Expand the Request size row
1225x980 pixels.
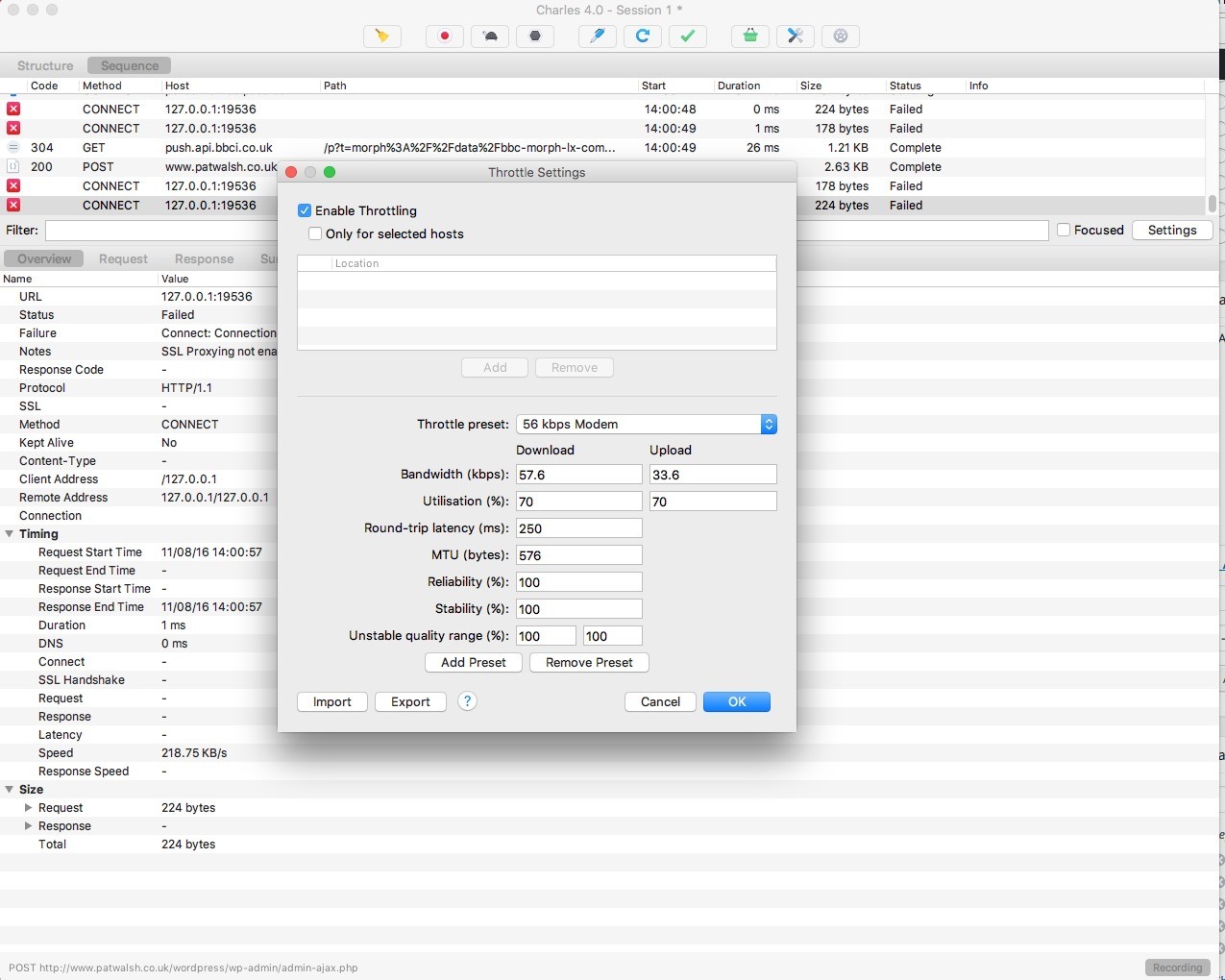coord(29,808)
